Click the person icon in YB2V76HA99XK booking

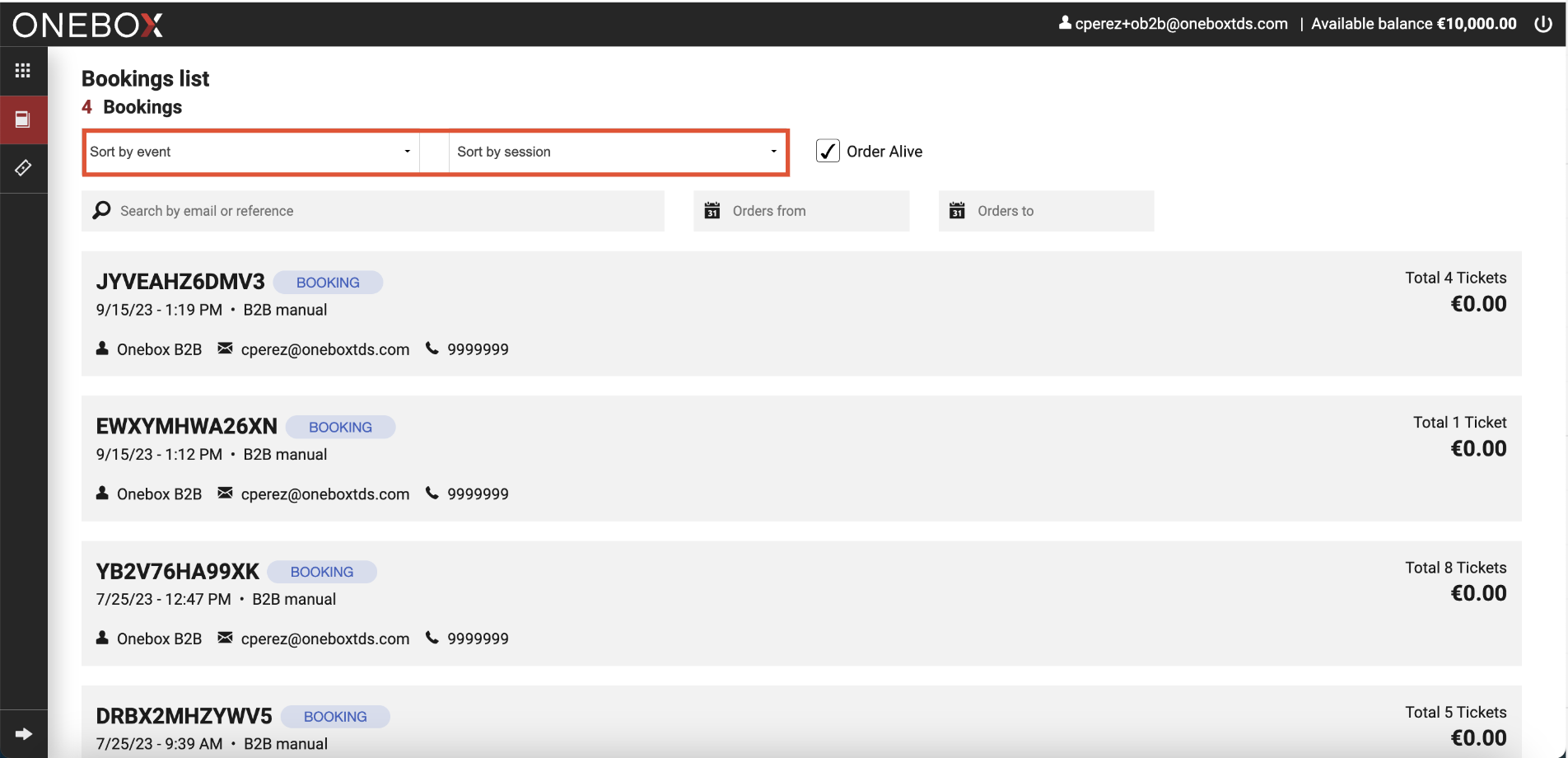click(102, 638)
